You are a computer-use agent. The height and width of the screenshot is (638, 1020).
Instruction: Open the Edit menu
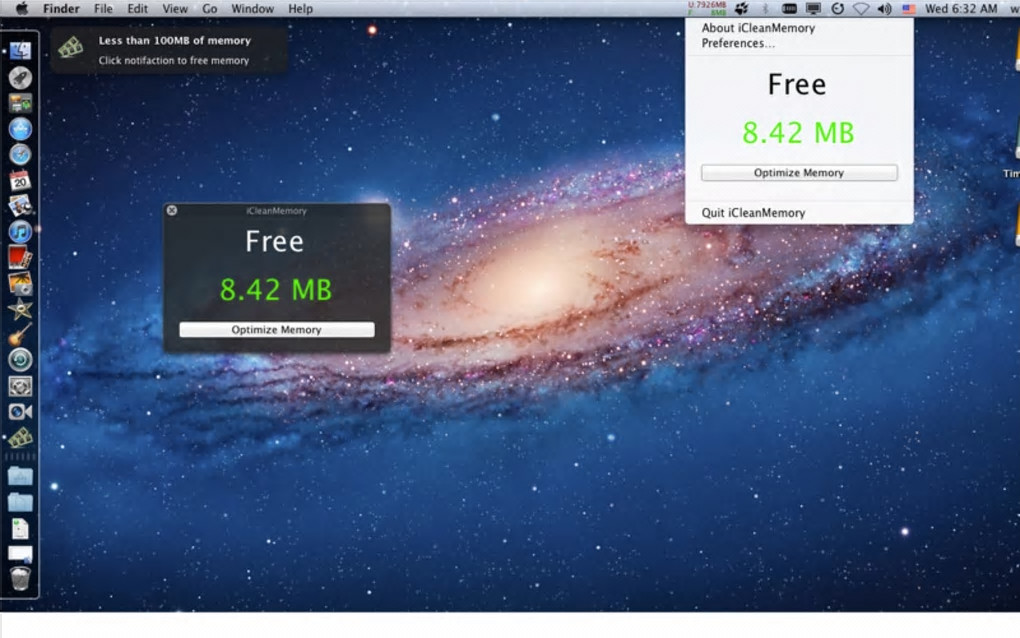[x=137, y=8]
